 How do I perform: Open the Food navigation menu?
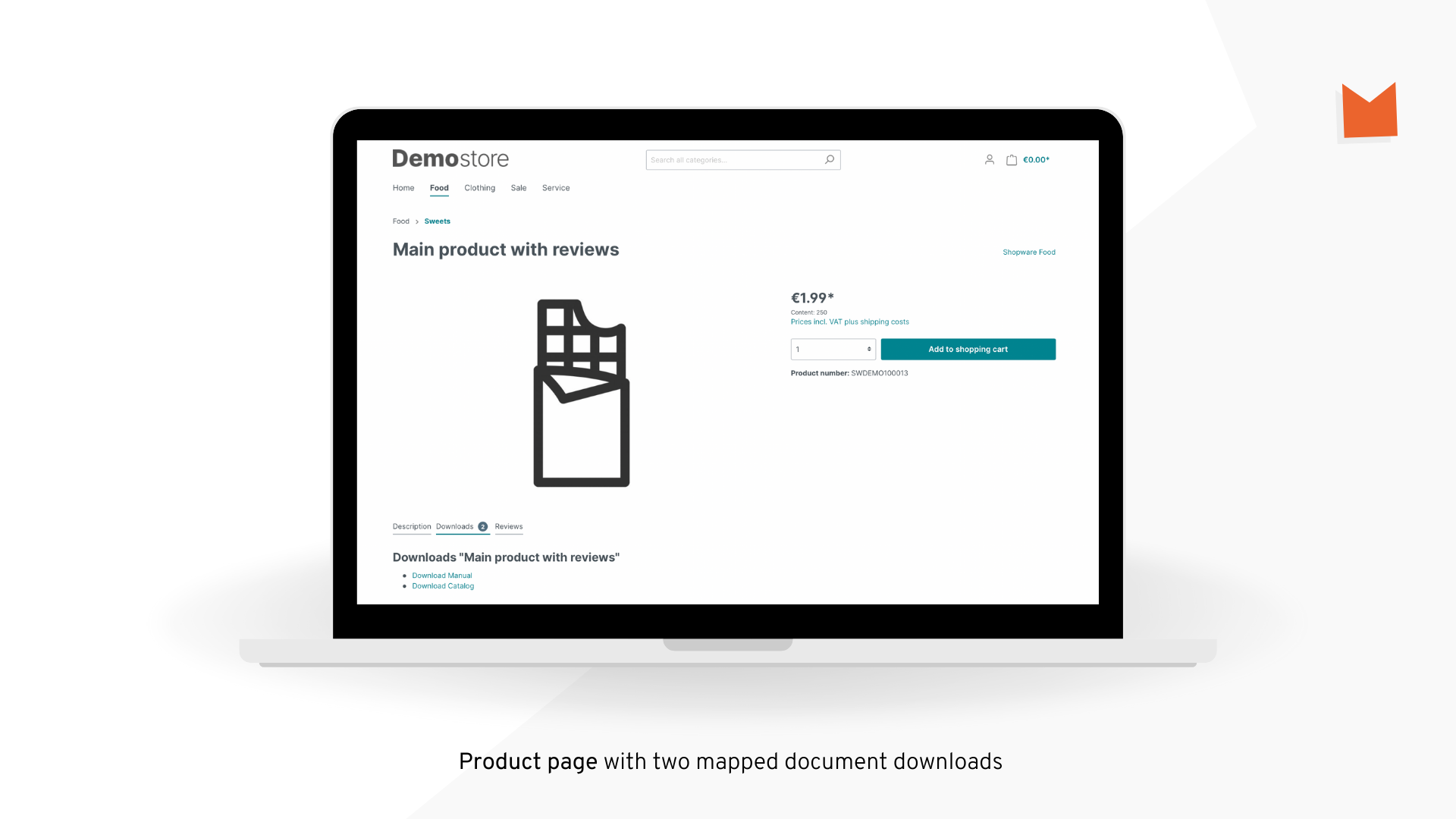point(439,188)
